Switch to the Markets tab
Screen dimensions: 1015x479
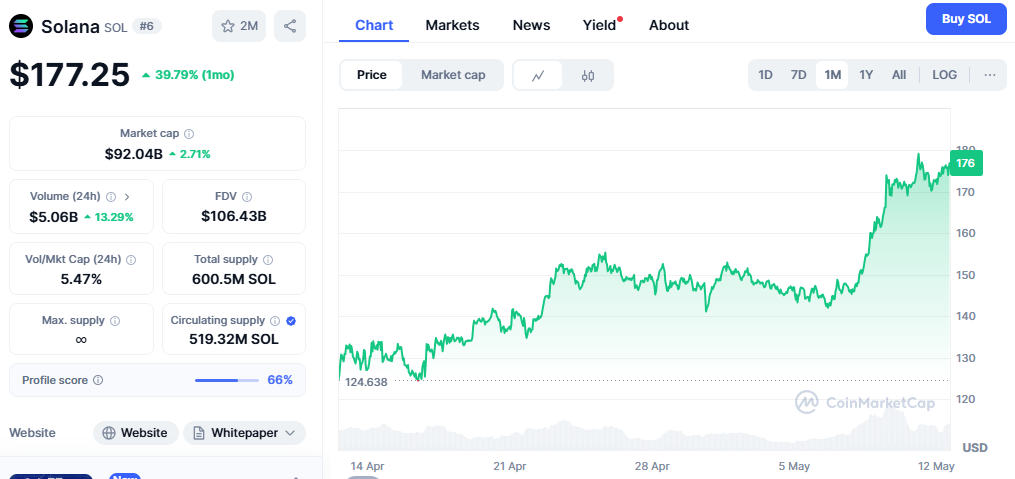452,25
